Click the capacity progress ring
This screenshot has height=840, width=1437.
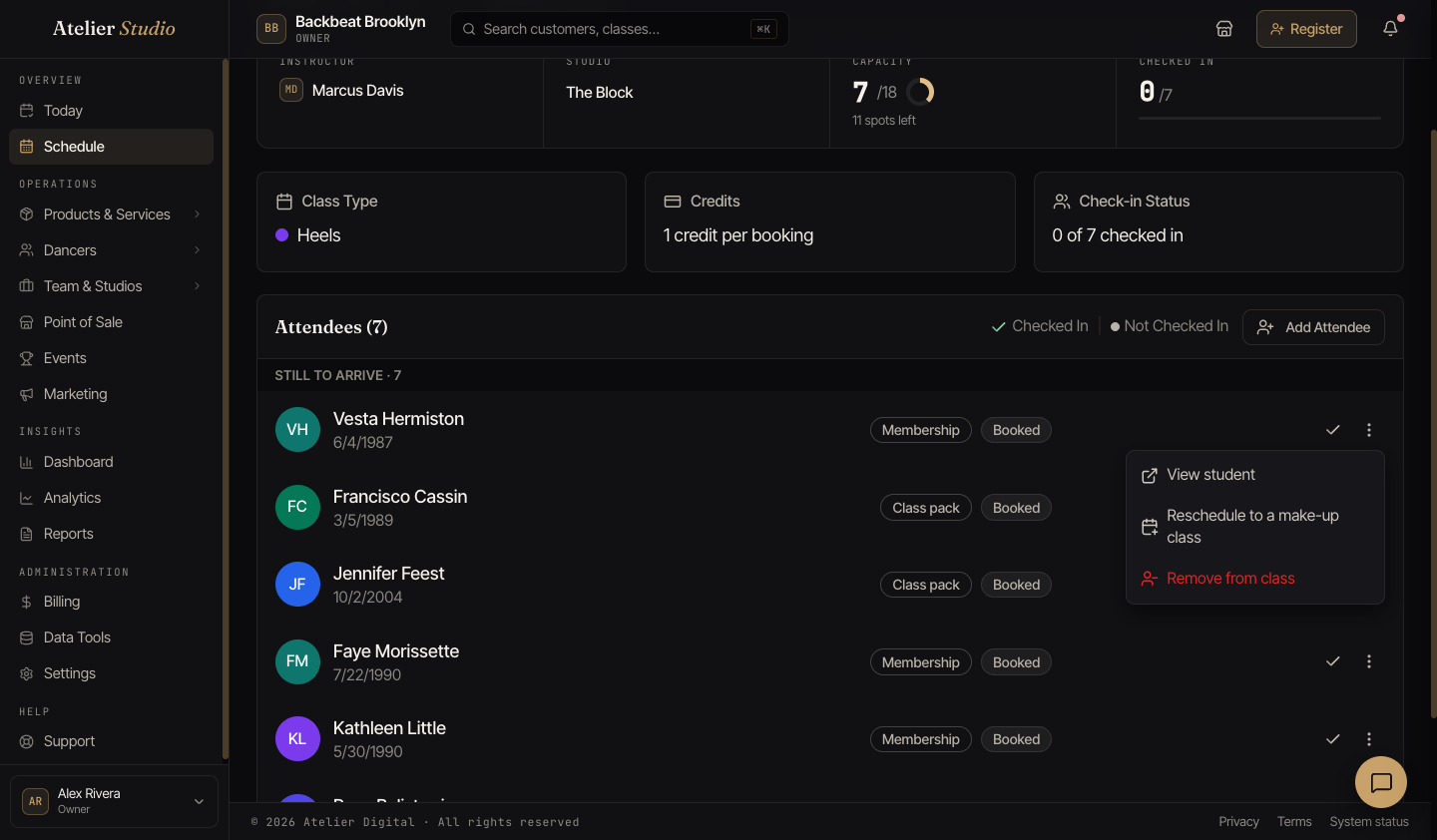(920, 92)
